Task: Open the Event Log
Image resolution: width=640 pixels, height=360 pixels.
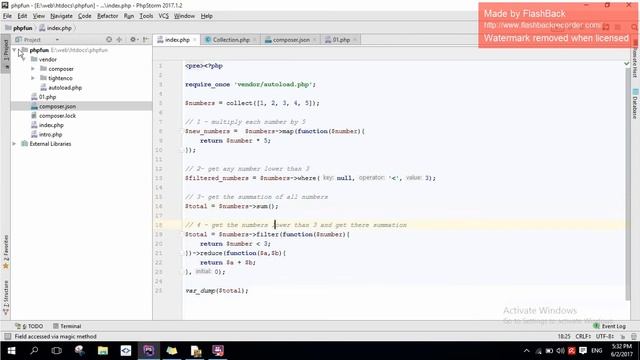Action: tap(609, 326)
